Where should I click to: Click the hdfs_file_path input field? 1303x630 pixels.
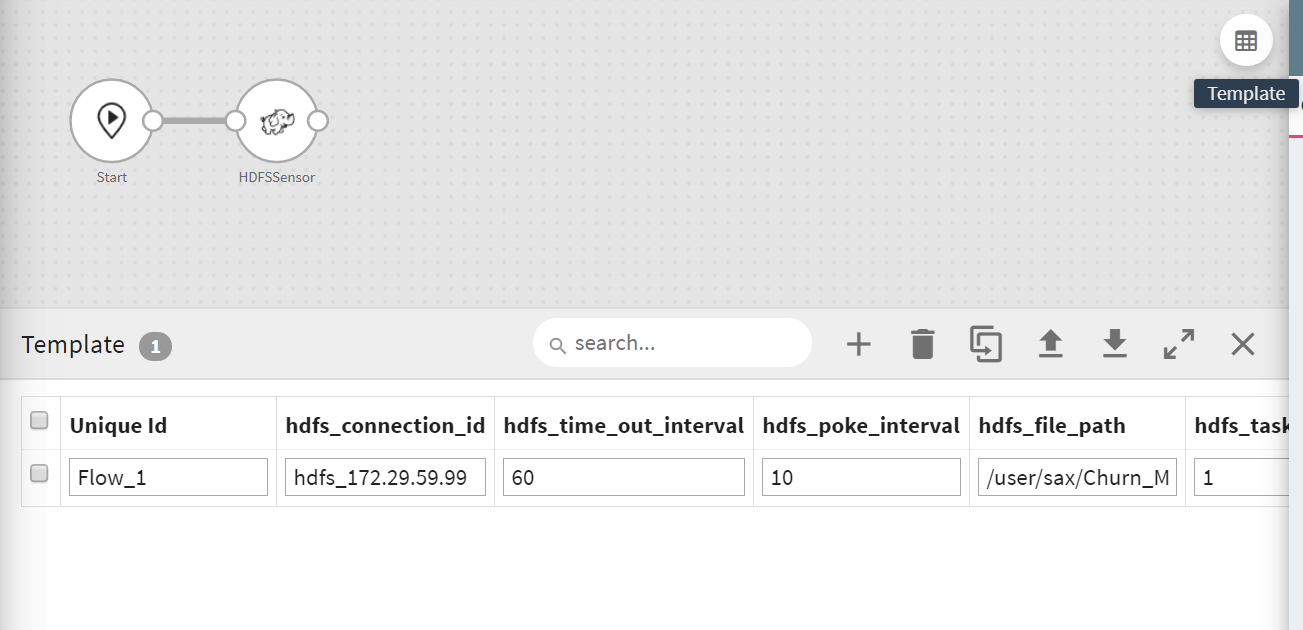(1077, 477)
